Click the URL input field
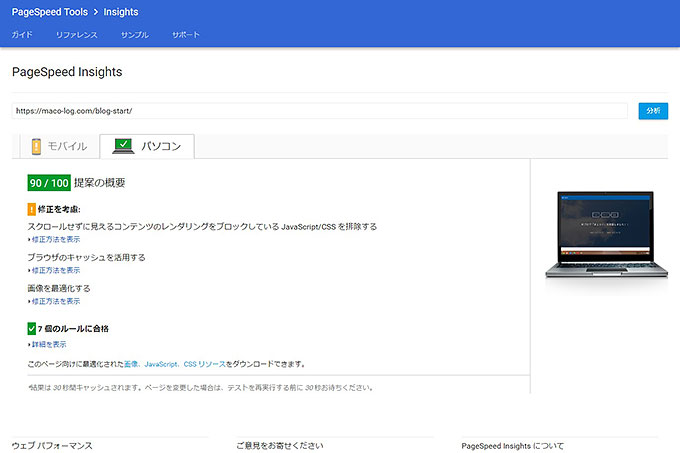Image resolution: width=680 pixels, height=453 pixels. pyautogui.click(x=320, y=111)
